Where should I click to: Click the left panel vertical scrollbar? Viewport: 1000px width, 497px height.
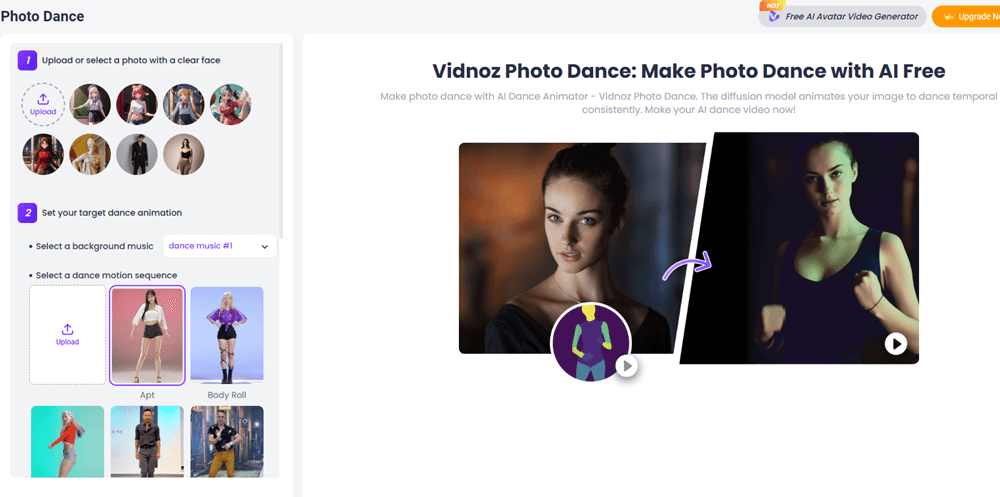[x=281, y=140]
